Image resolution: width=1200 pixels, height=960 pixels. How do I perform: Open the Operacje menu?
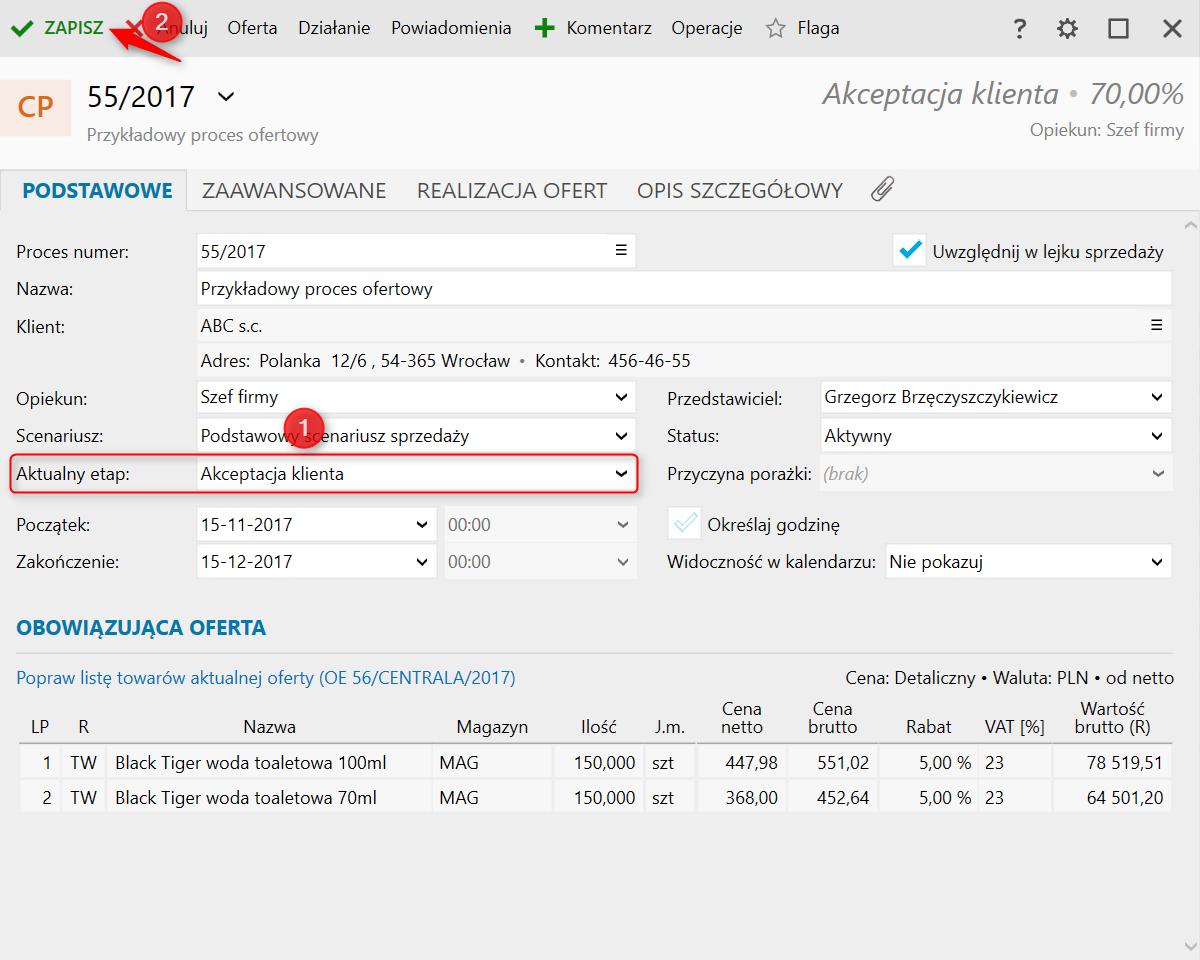click(707, 28)
